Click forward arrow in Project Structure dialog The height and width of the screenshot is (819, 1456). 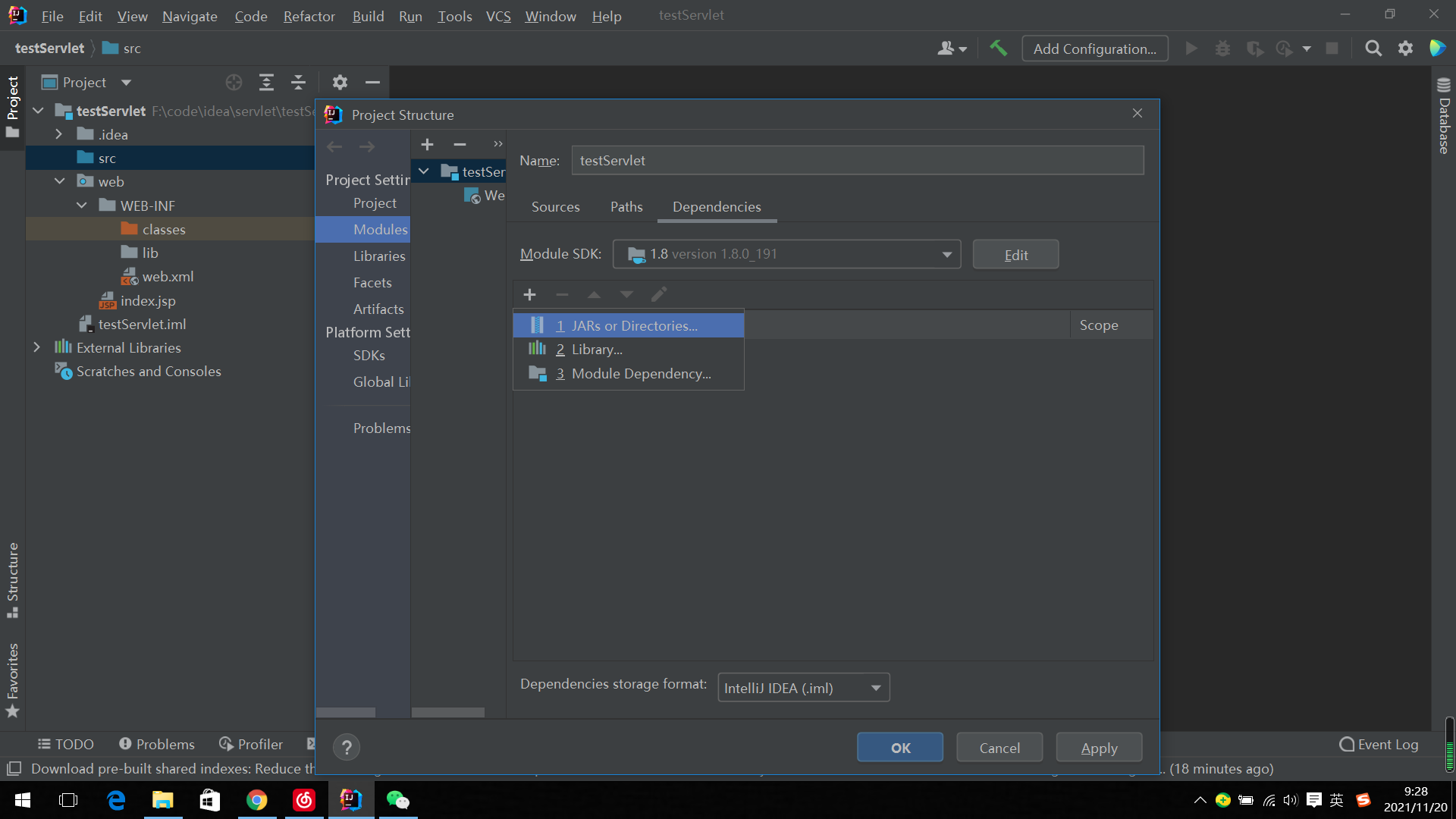(367, 146)
